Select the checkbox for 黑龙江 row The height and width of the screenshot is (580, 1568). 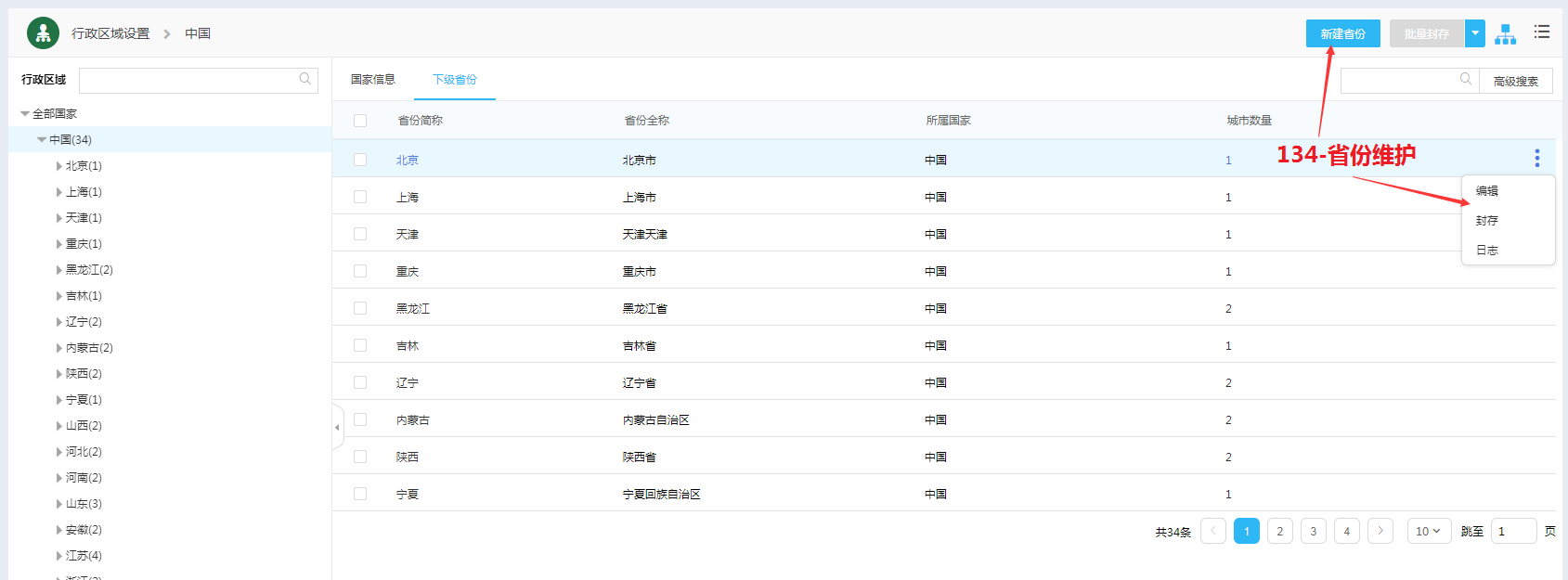pos(360,308)
